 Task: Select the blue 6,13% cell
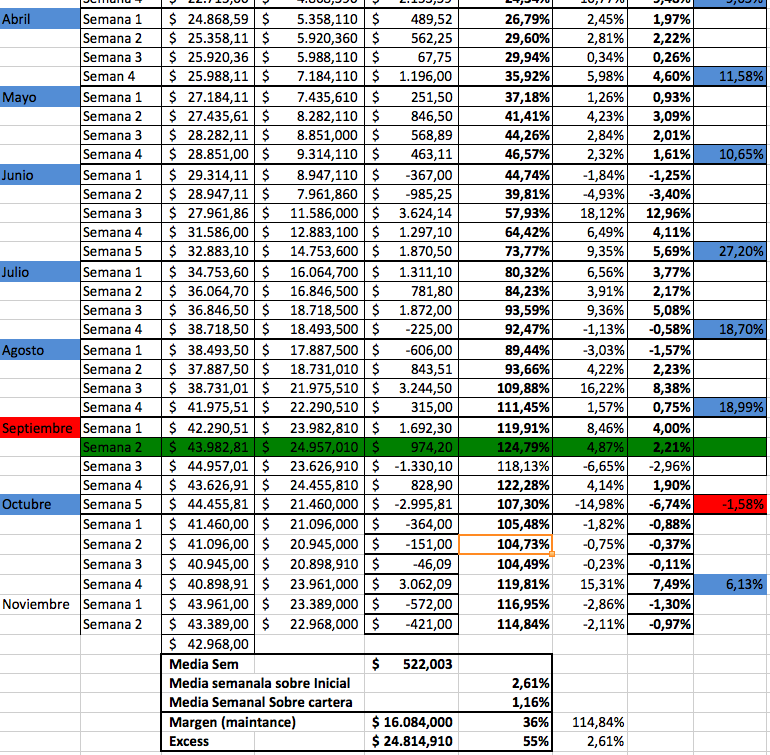tap(730, 584)
